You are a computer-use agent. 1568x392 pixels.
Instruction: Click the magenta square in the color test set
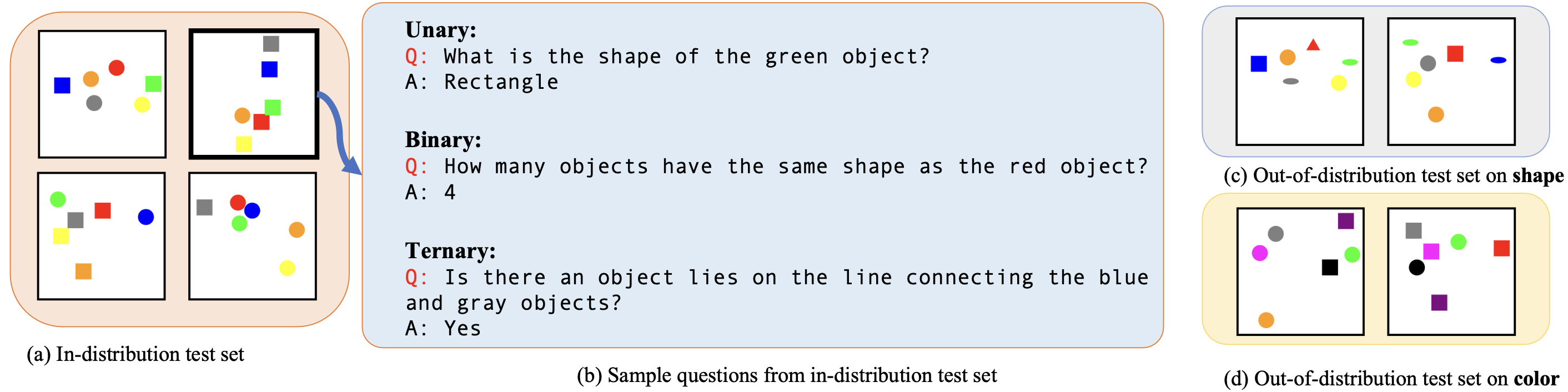(1431, 252)
